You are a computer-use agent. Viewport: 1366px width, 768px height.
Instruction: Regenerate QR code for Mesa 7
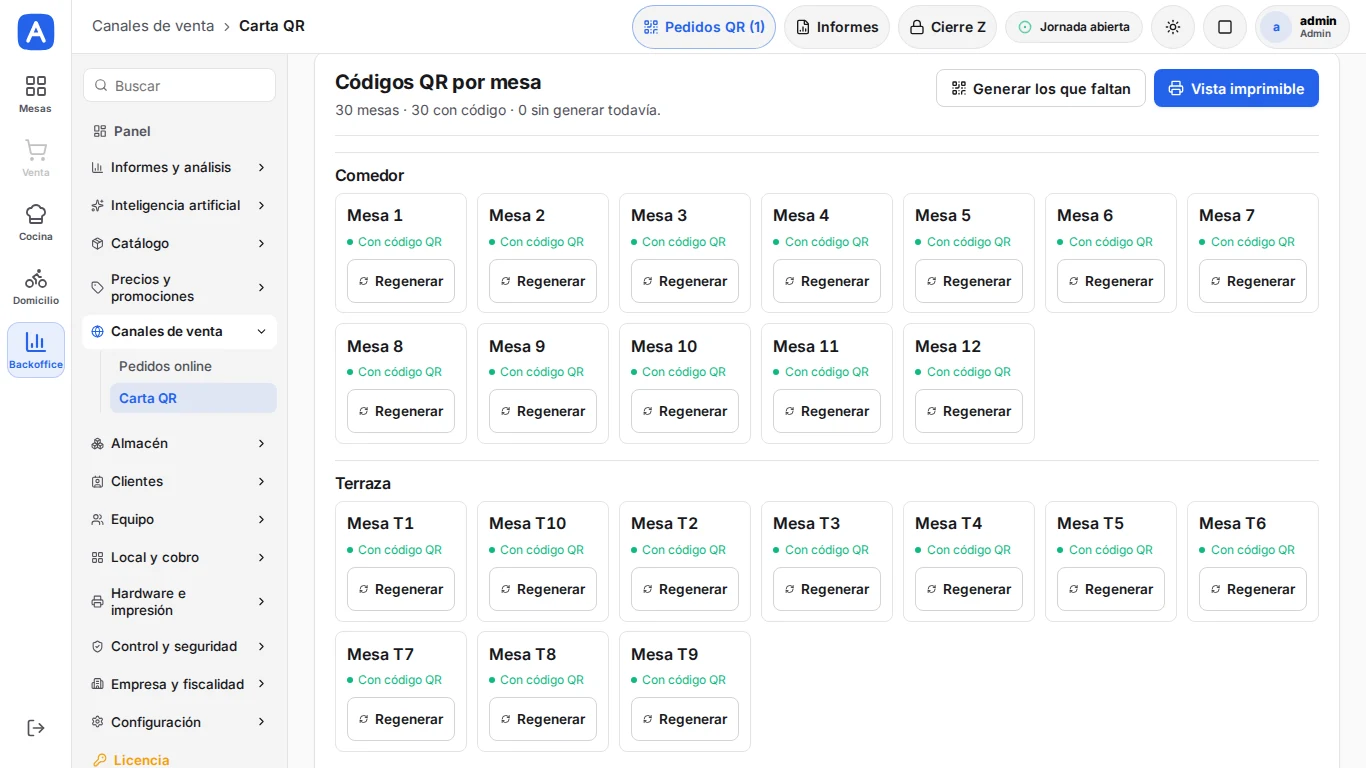tap(1253, 281)
